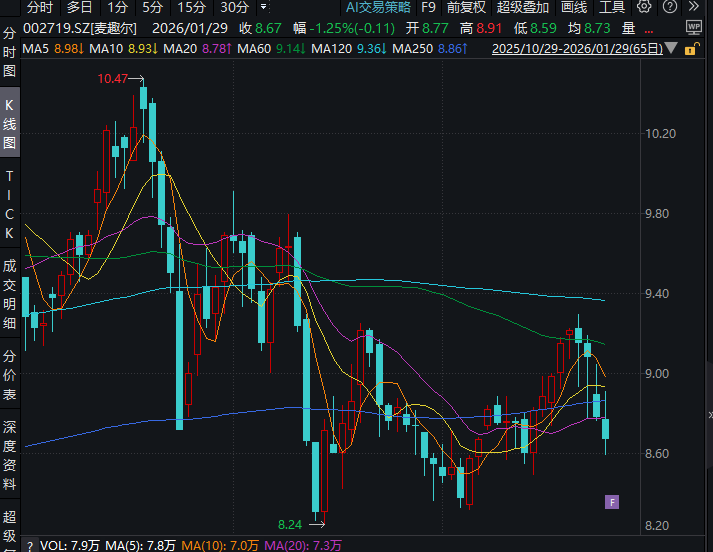Click date range 2025/10/29-2026/01/29 link
Image resolution: width=713 pixels, height=552 pixels.
tap(577, 49)
